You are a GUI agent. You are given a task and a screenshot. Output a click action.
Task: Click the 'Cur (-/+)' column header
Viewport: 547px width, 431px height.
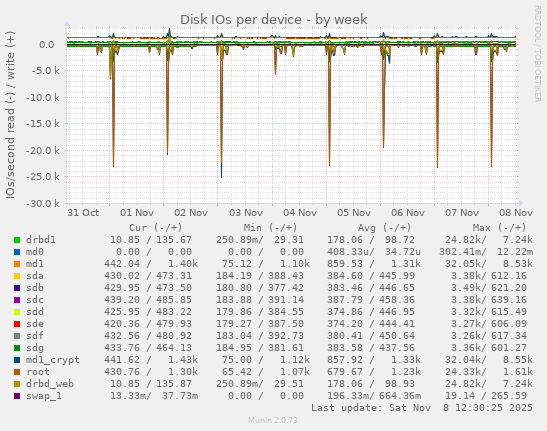pos(156,228)
